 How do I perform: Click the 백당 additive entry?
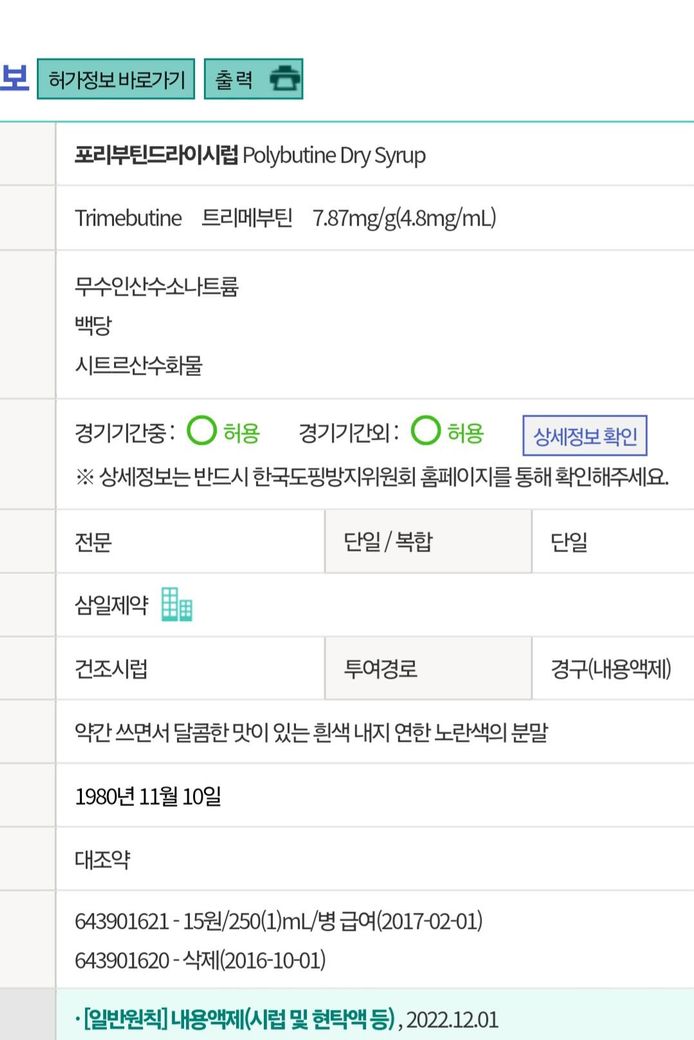(93, 326)
